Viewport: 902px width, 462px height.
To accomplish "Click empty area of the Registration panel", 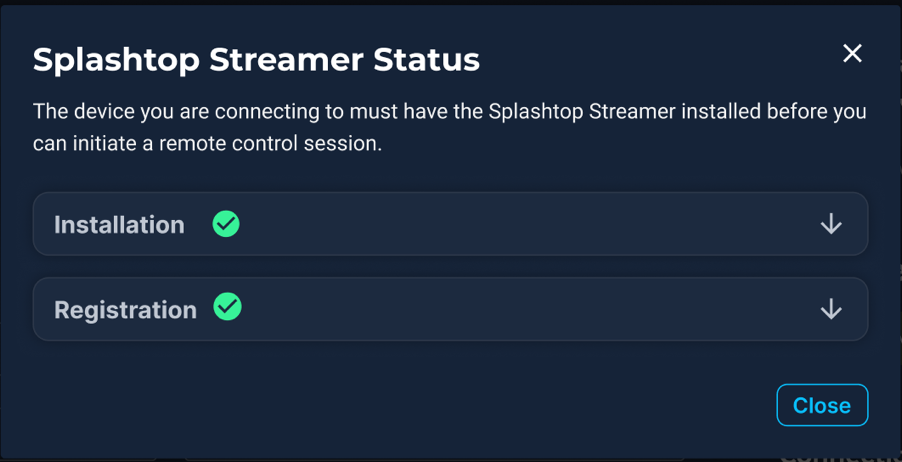I will point(520,309).
